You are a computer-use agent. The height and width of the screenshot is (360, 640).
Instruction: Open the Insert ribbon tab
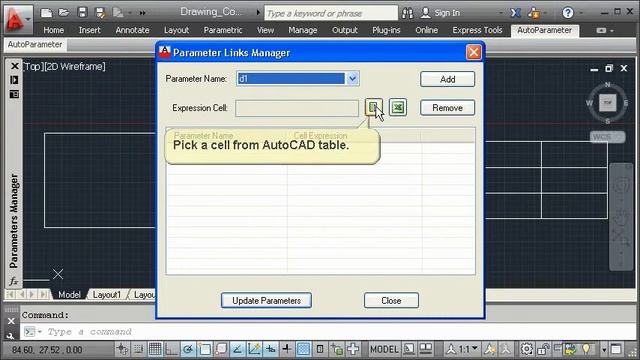[89, 30]
